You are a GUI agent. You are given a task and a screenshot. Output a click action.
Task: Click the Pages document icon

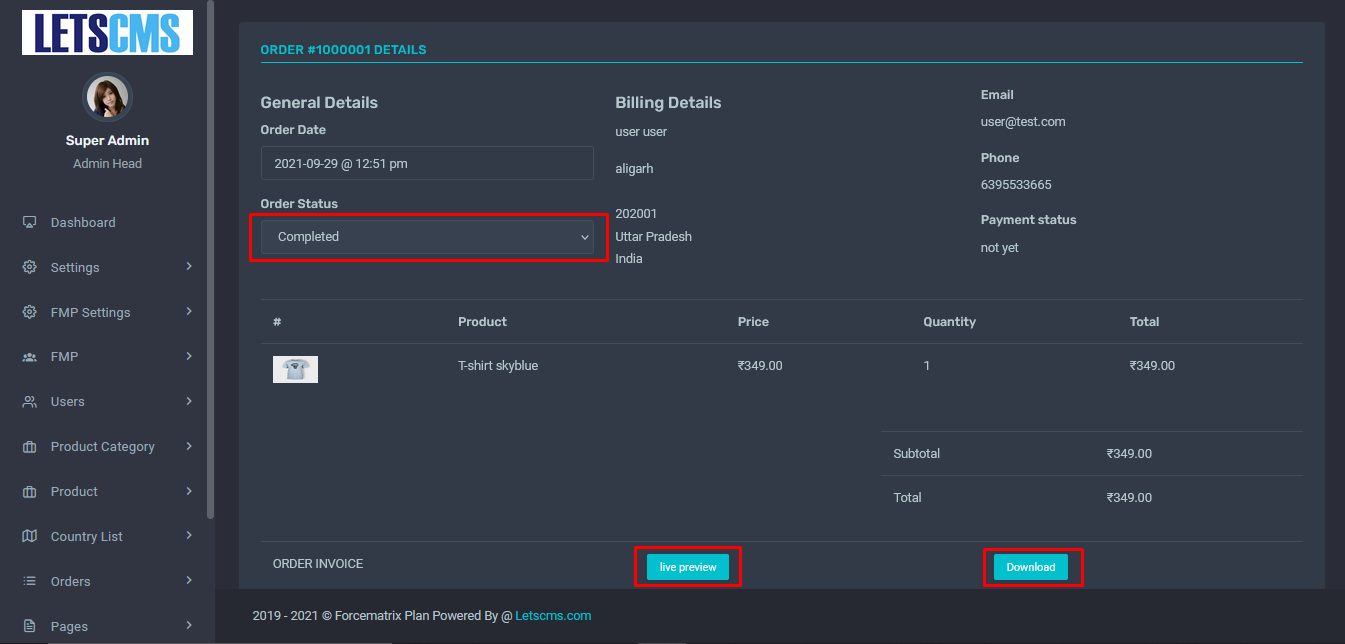click(x=30, y=626)
